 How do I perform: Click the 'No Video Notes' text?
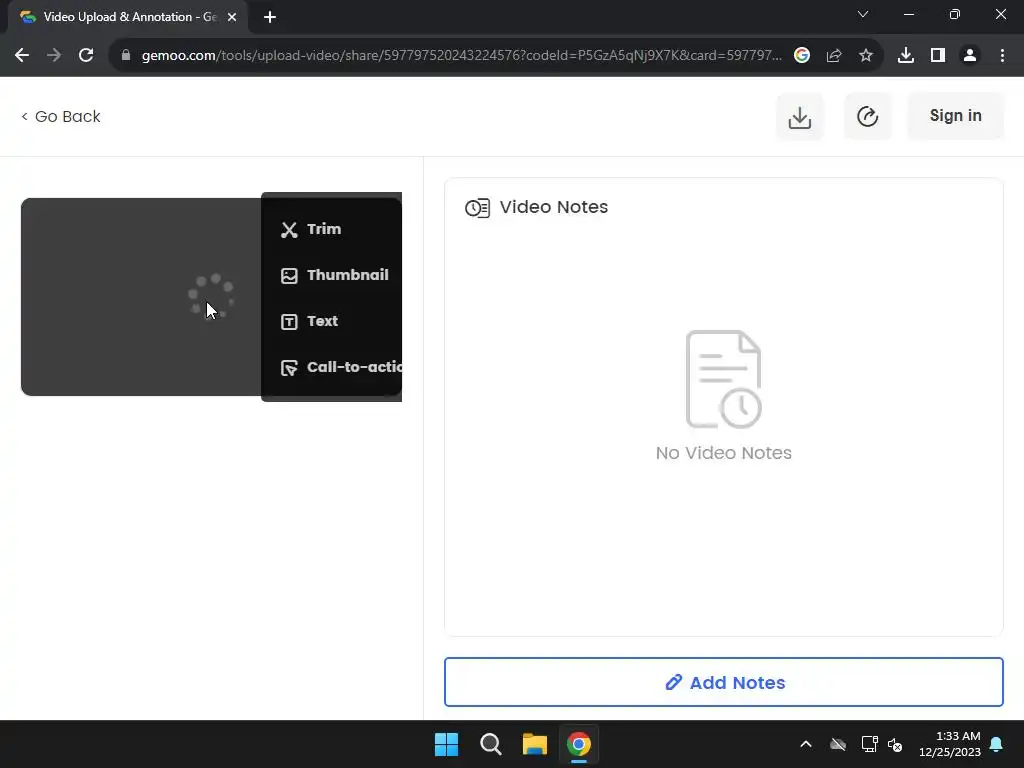point(724,453)
